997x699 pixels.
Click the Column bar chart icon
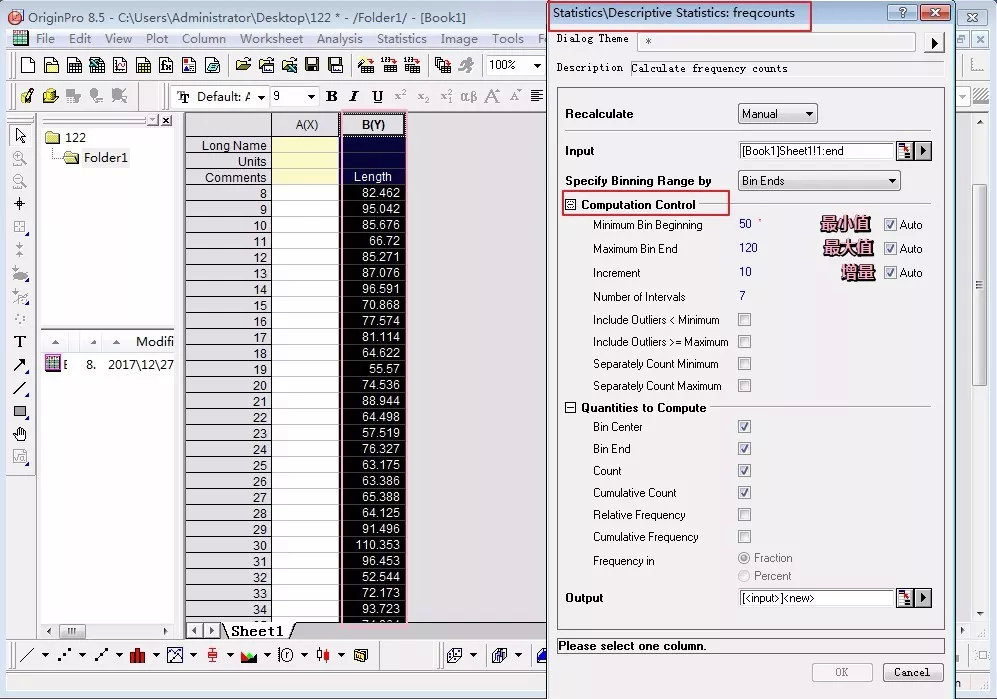tap(137, 655)
